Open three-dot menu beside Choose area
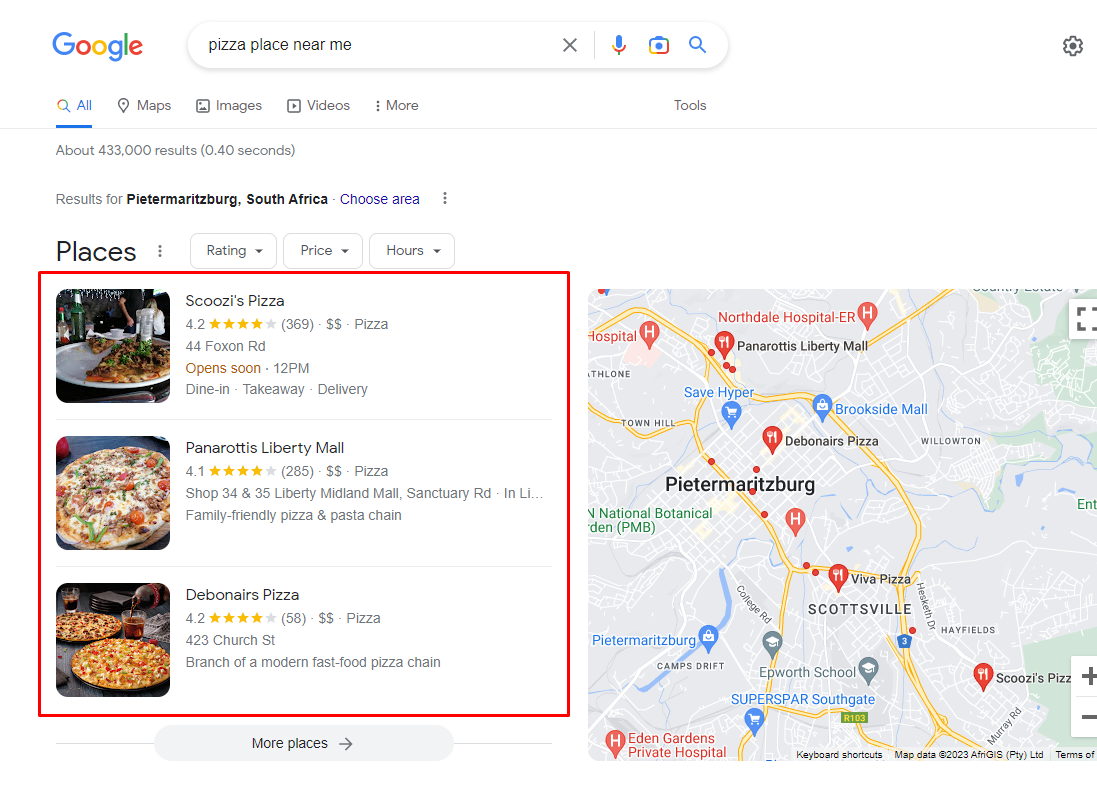Viewport: 1097px width, 787px height. 445,199
